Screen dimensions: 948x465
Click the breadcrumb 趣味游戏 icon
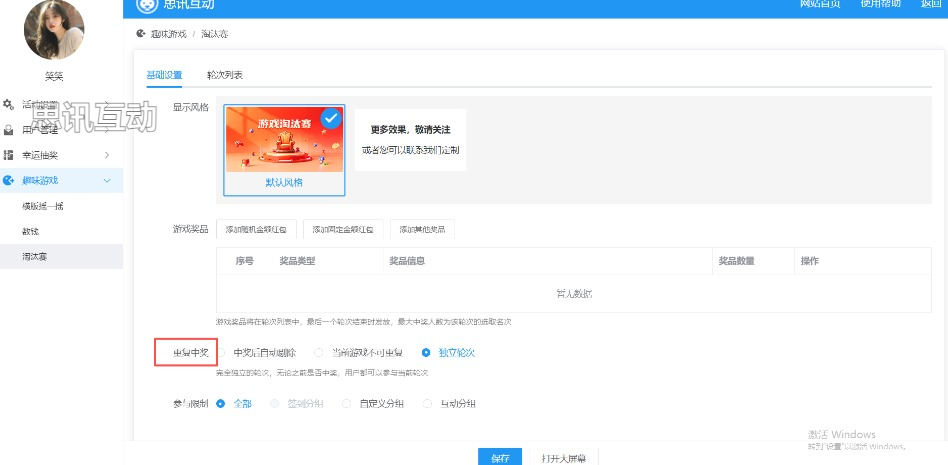[140, 34]
